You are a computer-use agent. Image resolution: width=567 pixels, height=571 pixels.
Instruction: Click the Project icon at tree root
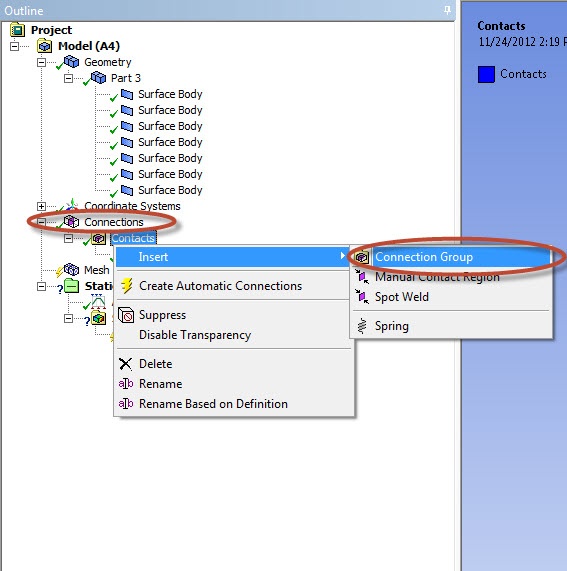pyautogui.click(x=17, y=30)
